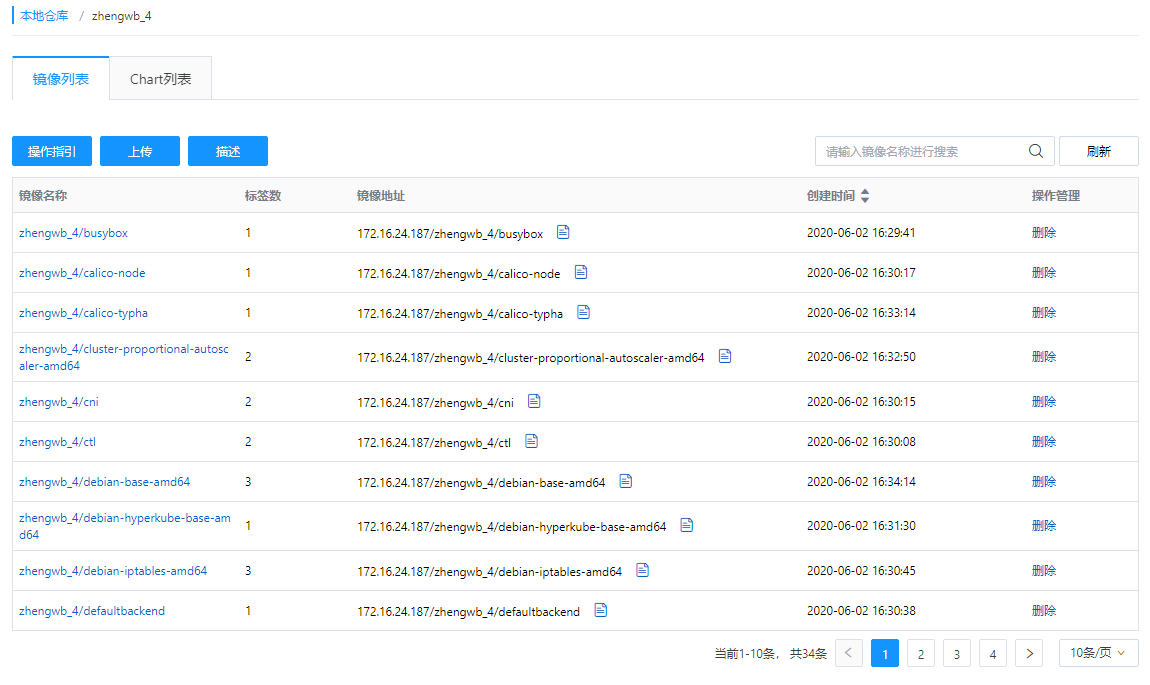Select the 镜像列表 tab

pos(60,77)
